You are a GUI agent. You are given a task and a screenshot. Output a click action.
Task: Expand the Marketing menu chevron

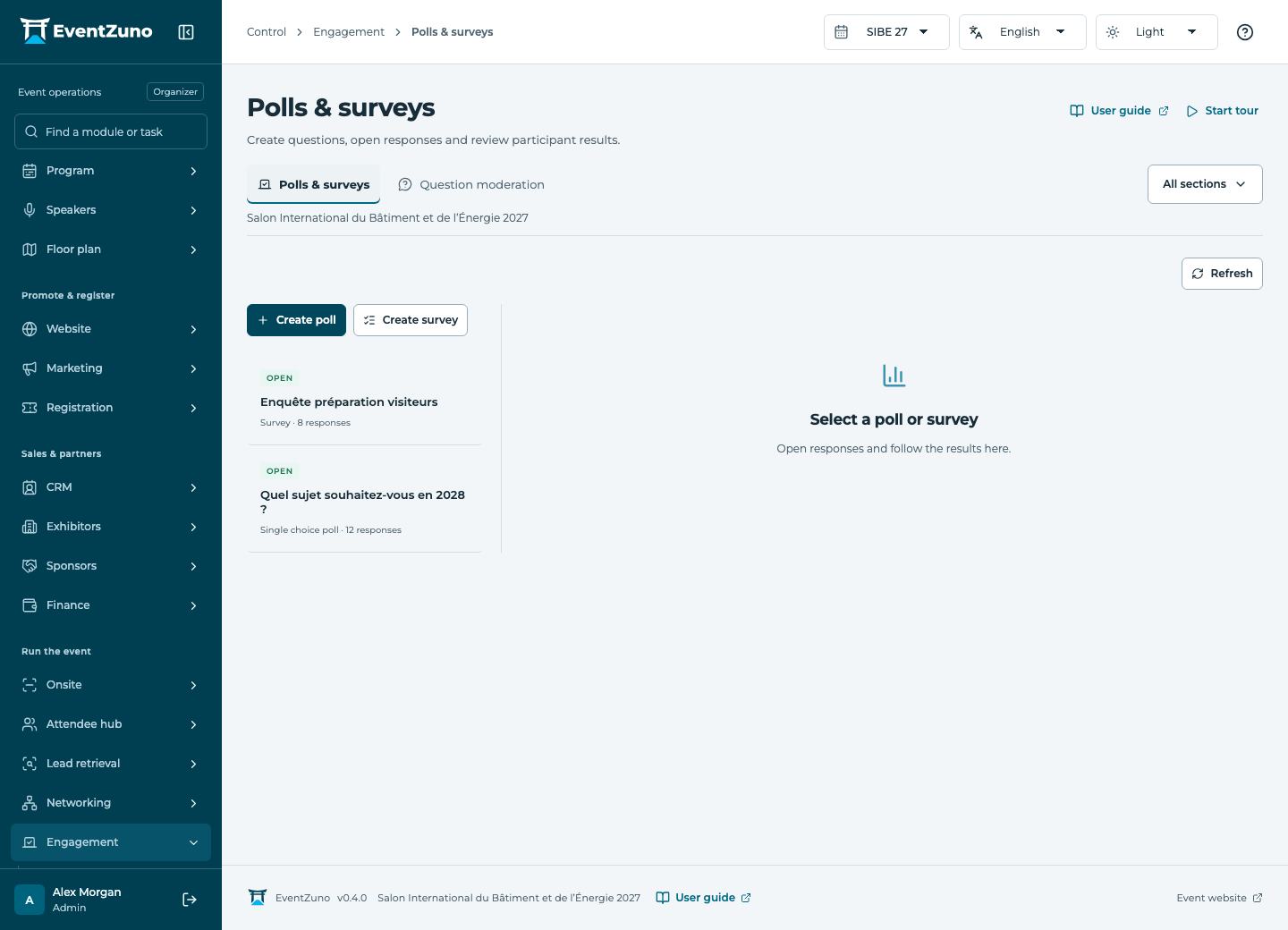[193, 368]
